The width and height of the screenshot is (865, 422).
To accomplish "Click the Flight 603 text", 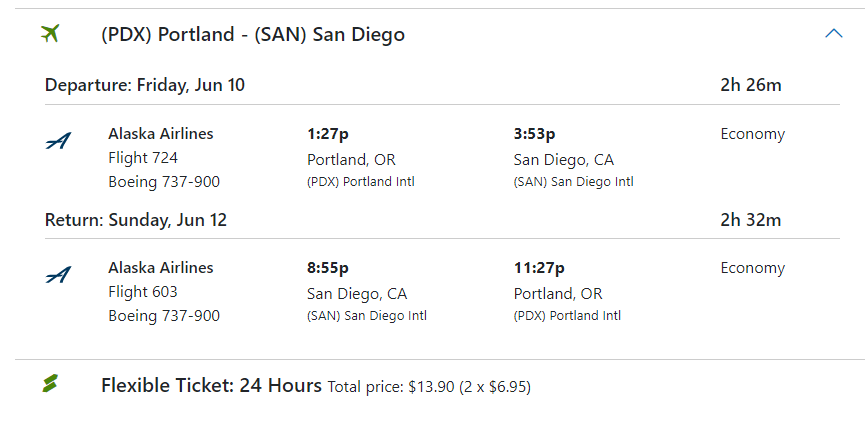I will pos(143,291).
